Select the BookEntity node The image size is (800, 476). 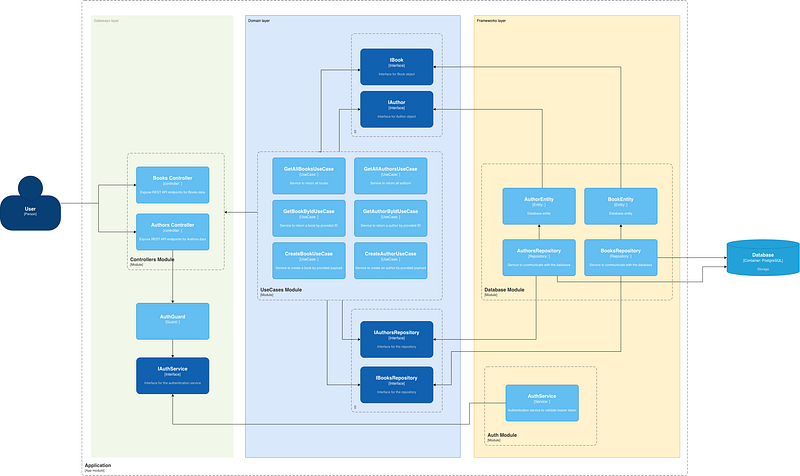[620, 206]
